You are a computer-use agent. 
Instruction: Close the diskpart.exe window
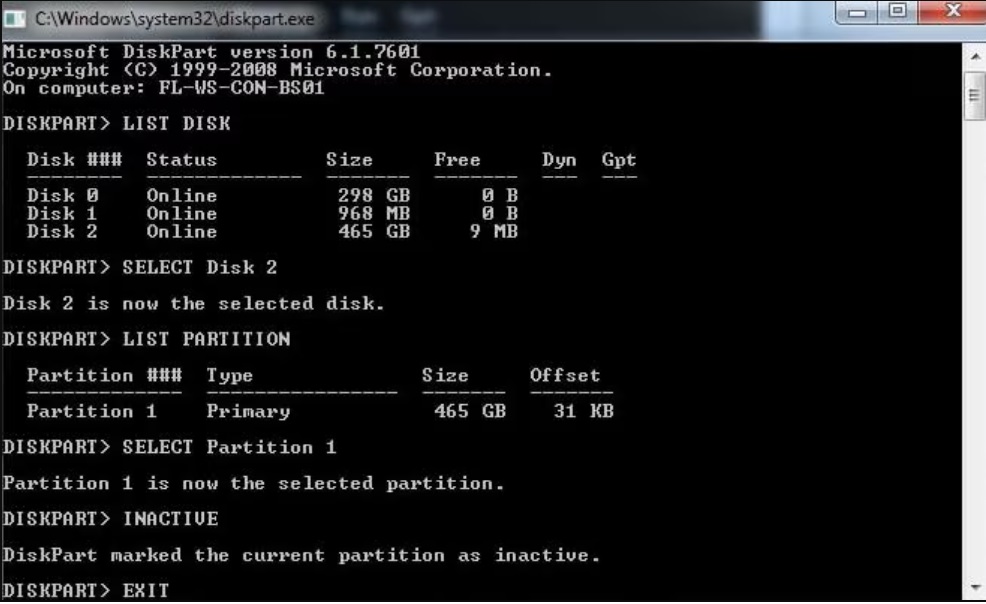[x=952, y=12]
